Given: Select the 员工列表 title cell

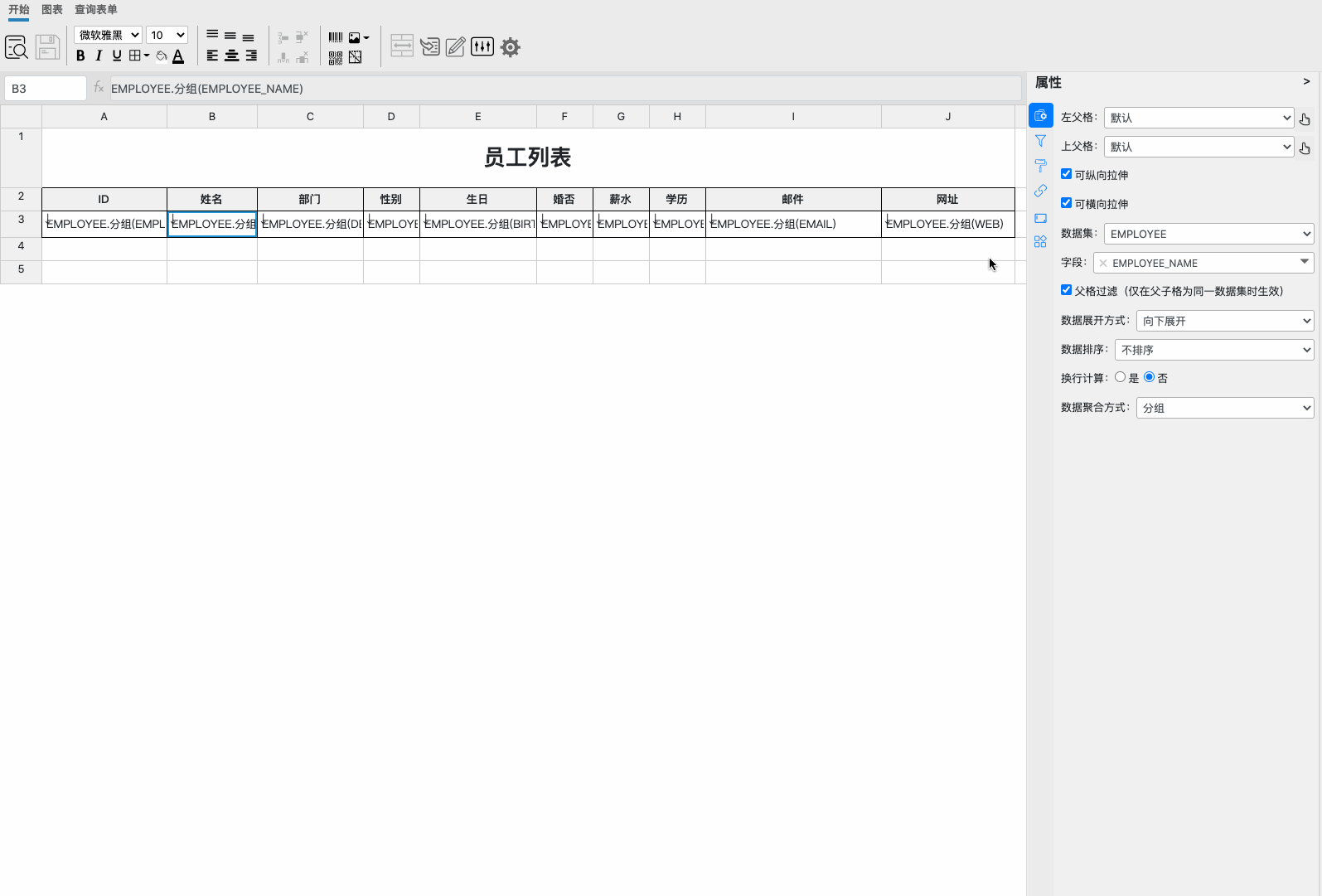Looking at the screenshot, I should 528,157.
